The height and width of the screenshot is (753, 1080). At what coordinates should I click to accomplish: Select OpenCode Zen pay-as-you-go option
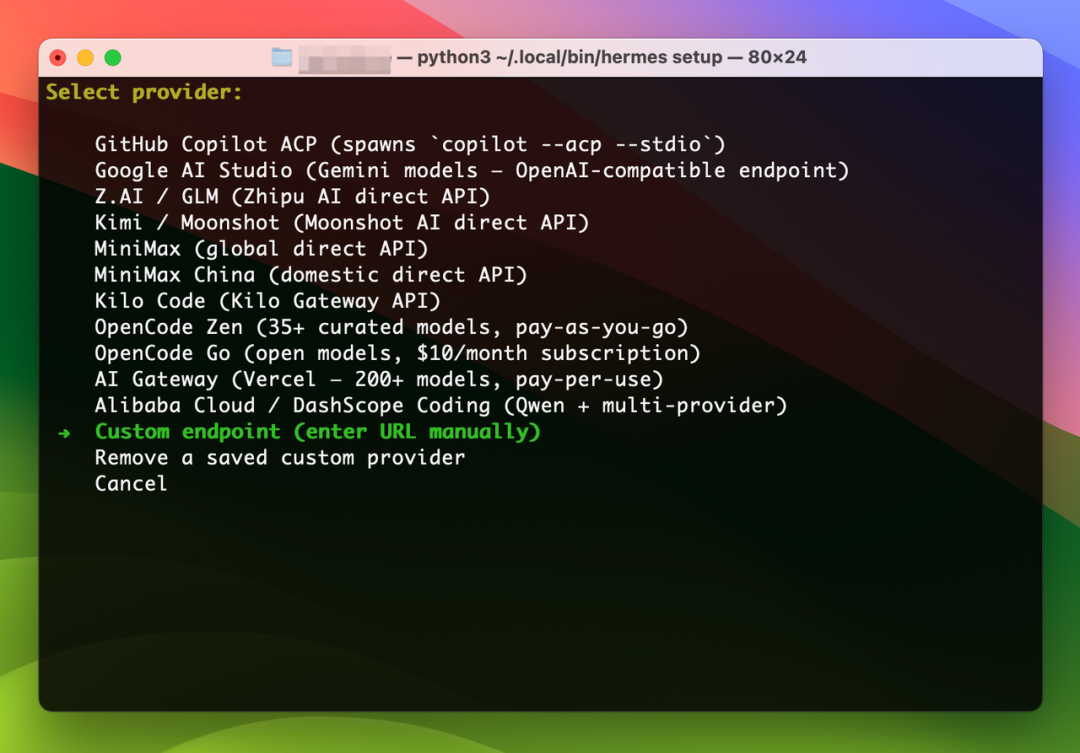391,328
